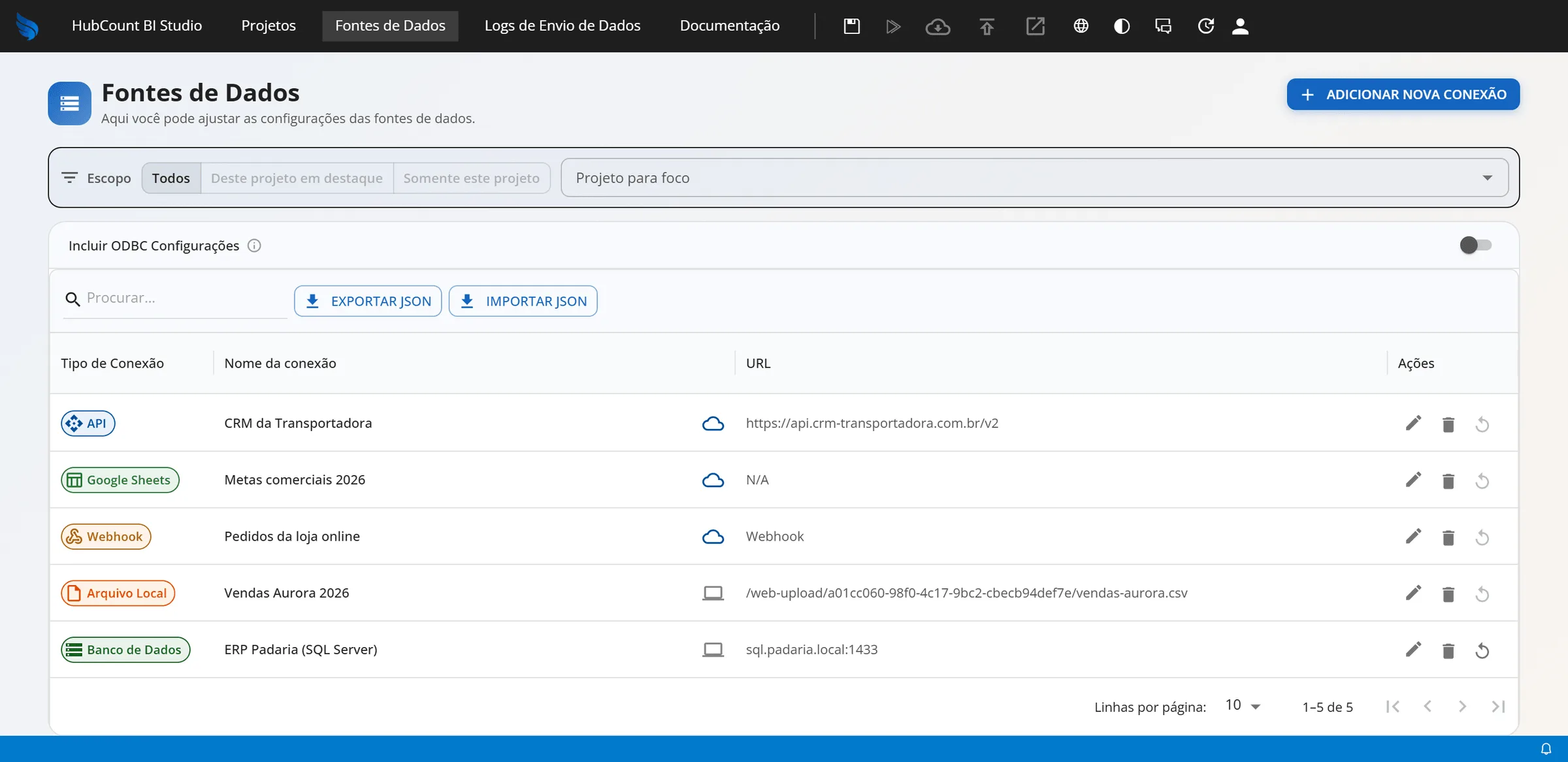Click the Webhook type badge
The width and height of the screenshot is (1568, 762).
click(106, 537)
